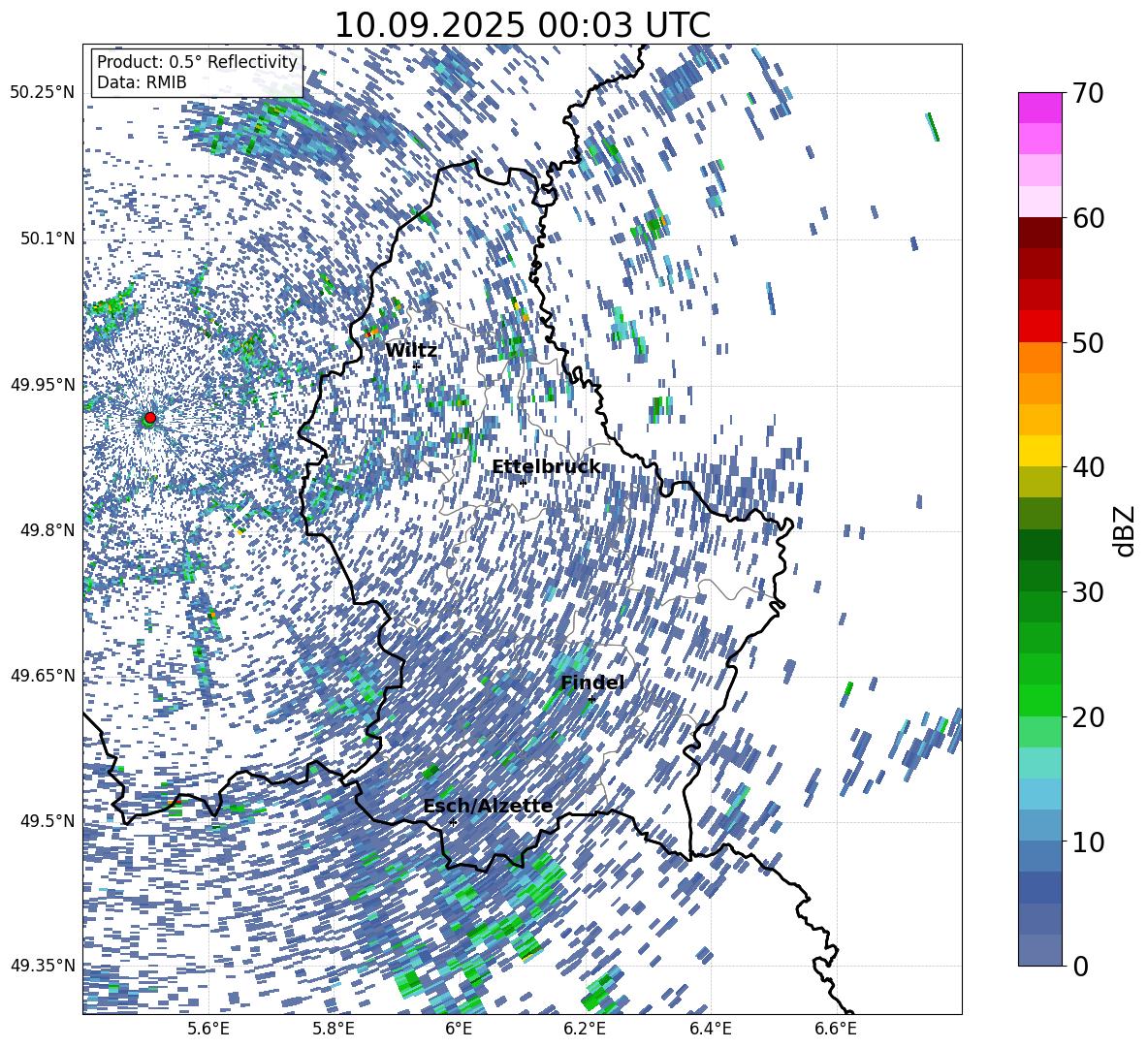1148x1048 pixels.
Task: Click the Esch/Alzette station cross marker
Action: 453,822
